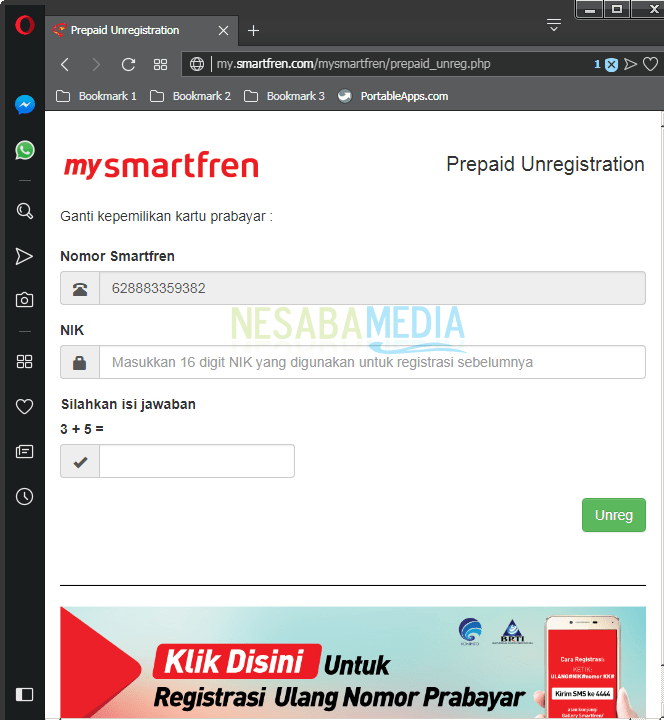Toggle the sidebar panel at the bottom
Viewport: 664px width, 720px height.
24,694
